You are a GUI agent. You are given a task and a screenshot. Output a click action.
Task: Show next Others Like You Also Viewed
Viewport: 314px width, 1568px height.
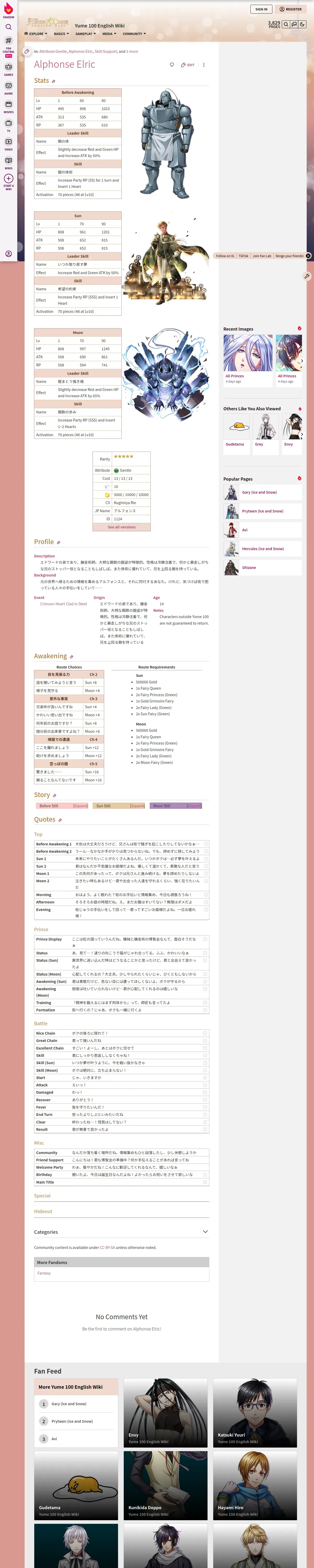301,434
